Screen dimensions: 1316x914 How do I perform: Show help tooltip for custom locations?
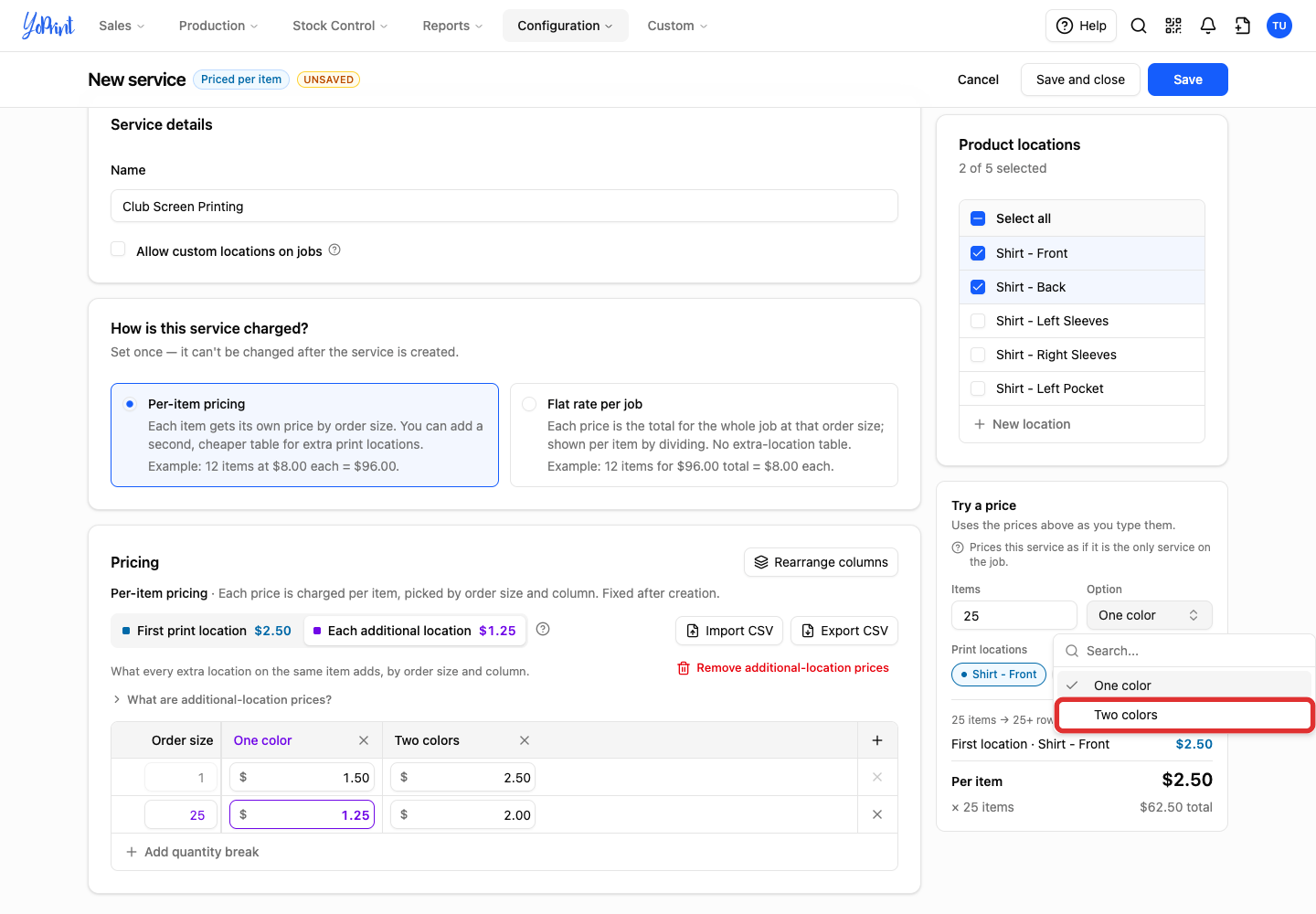point(334,250)
